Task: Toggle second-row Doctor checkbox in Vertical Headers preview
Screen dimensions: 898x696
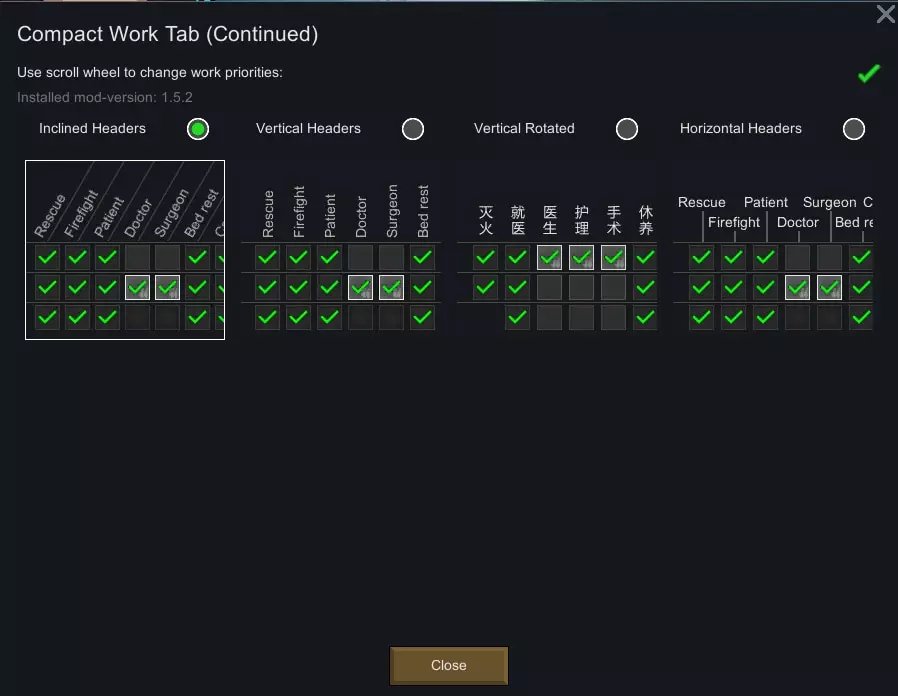Action: (360, 288)
